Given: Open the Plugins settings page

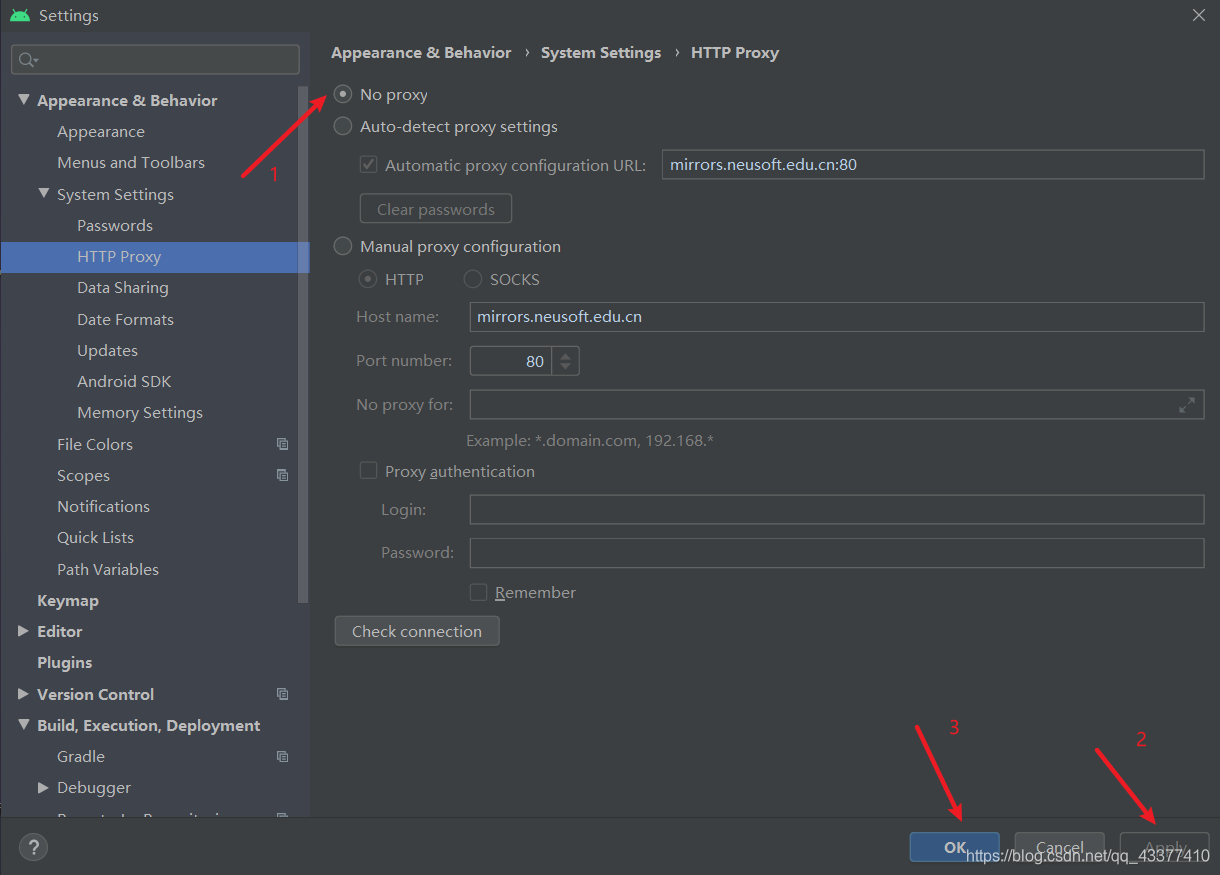Looking at the screenshot, I should coord(64,662).
